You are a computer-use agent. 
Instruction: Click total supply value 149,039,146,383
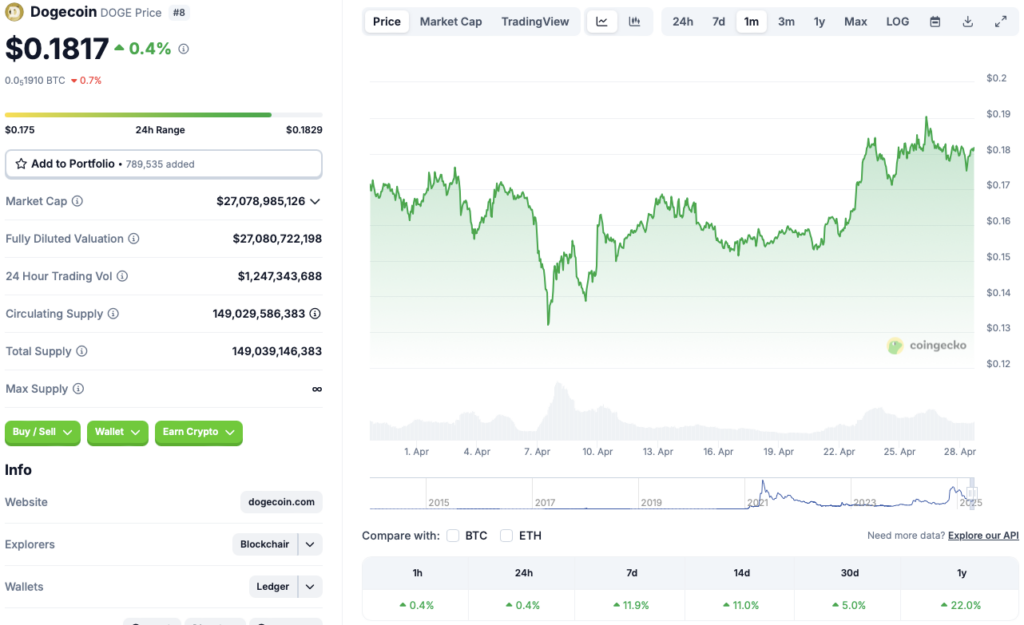(x=277, y=351)
